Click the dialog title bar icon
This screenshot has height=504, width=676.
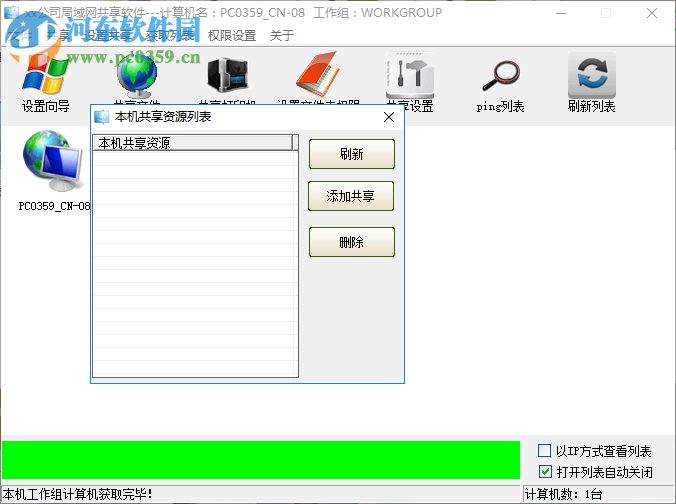coord(102,117)
